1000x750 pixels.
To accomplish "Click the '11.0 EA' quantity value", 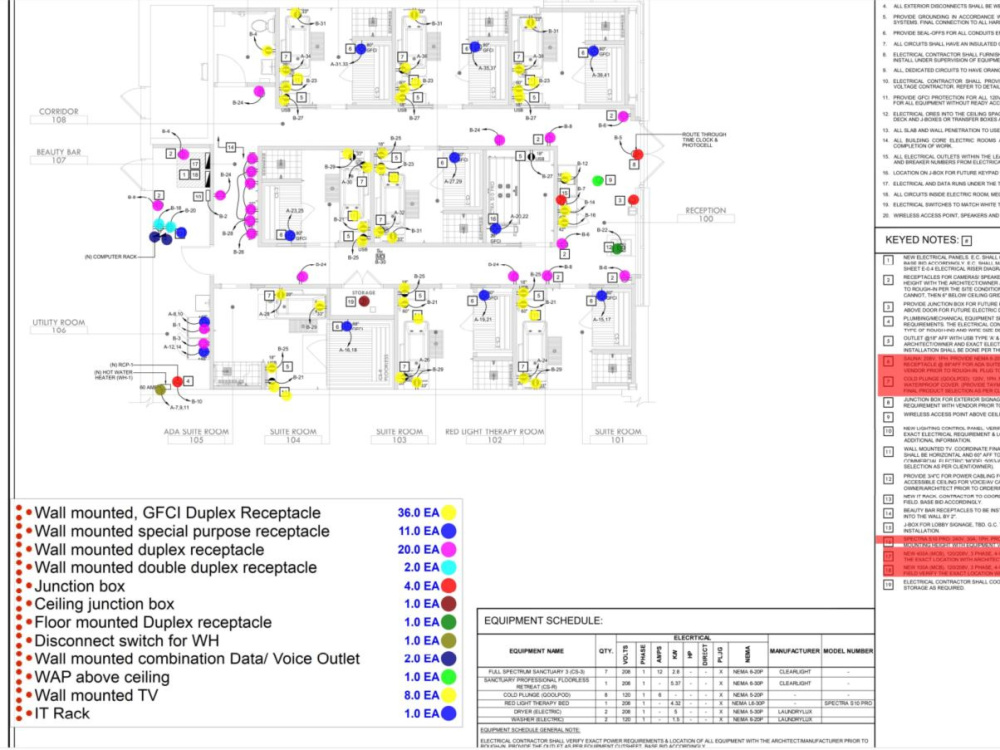I will point(418,531).
